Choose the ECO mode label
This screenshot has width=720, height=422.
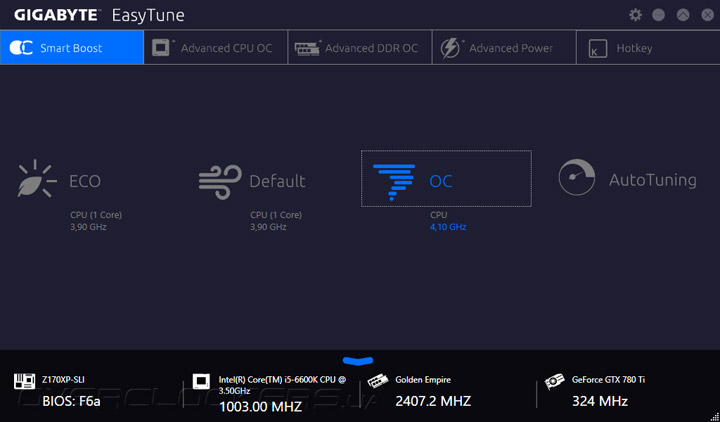[85, 181]
